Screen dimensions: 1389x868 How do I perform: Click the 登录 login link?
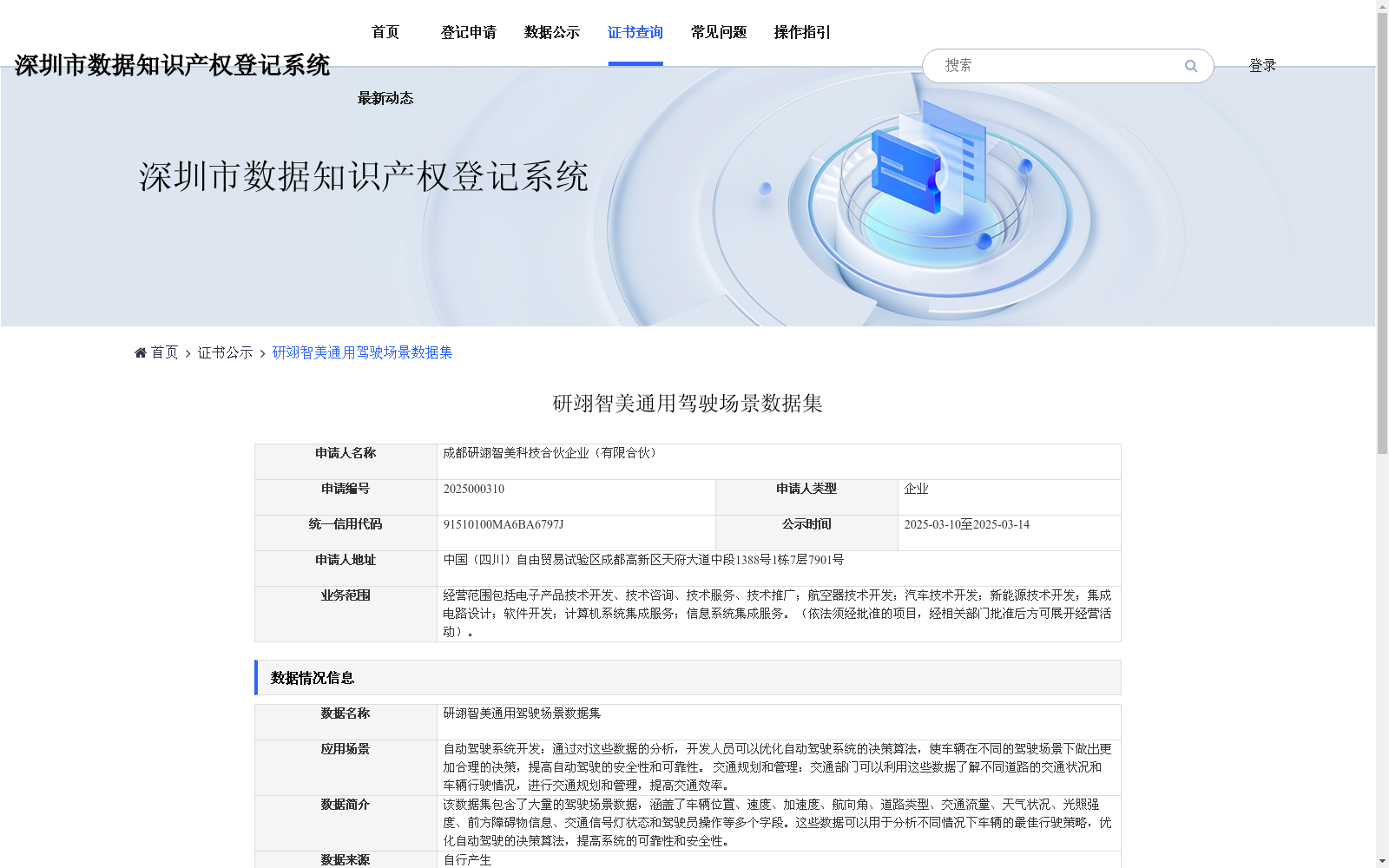coord(1262,66)
